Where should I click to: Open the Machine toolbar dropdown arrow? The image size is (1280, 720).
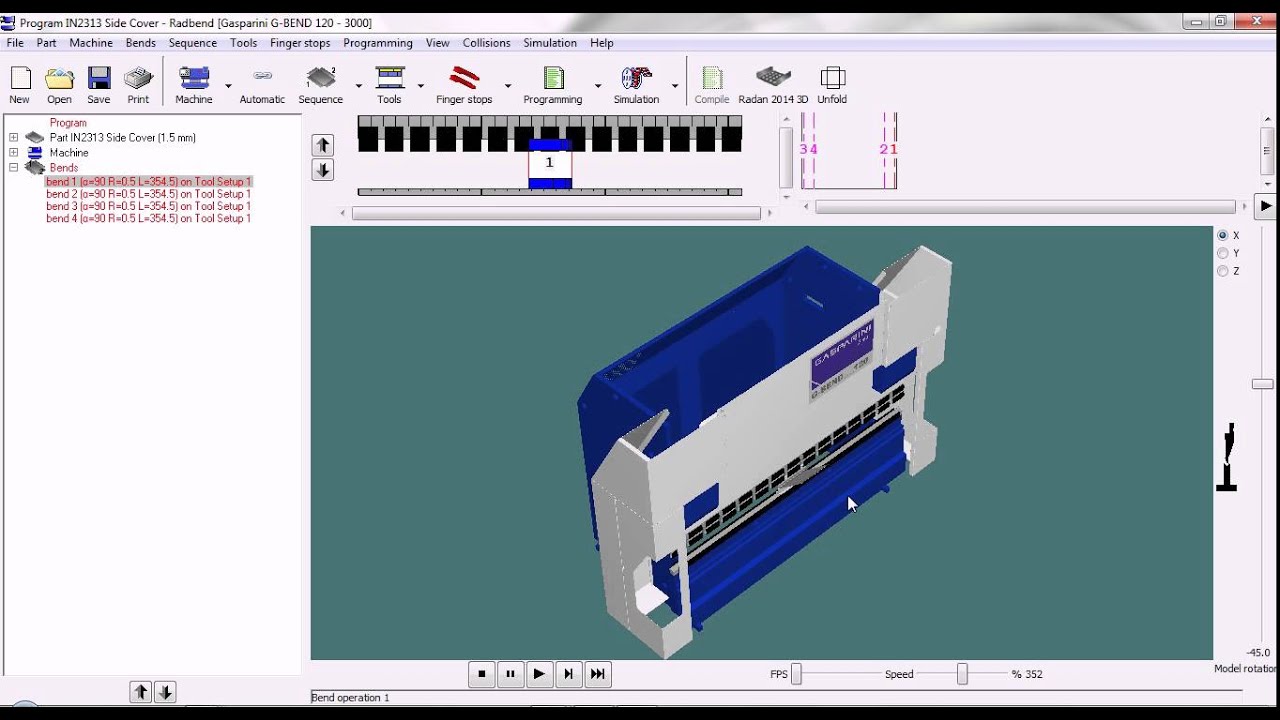point(228,86)
